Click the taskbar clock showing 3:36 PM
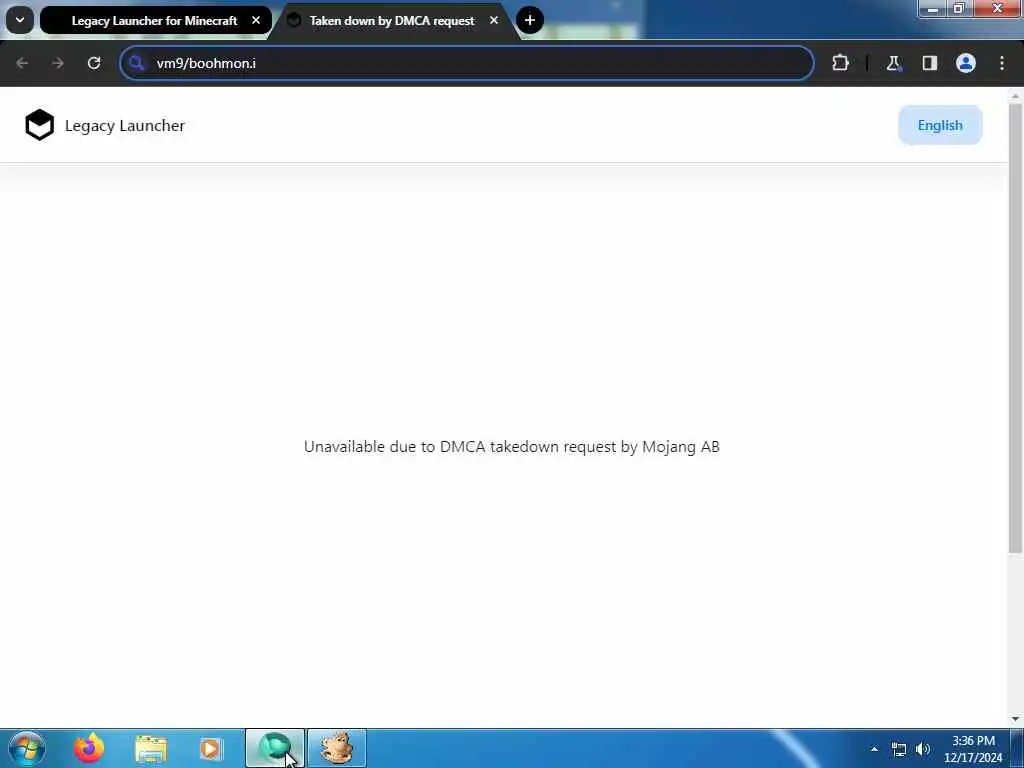Screen dimensions: 1024x768 pyautogui.click(x=973, y=749)
